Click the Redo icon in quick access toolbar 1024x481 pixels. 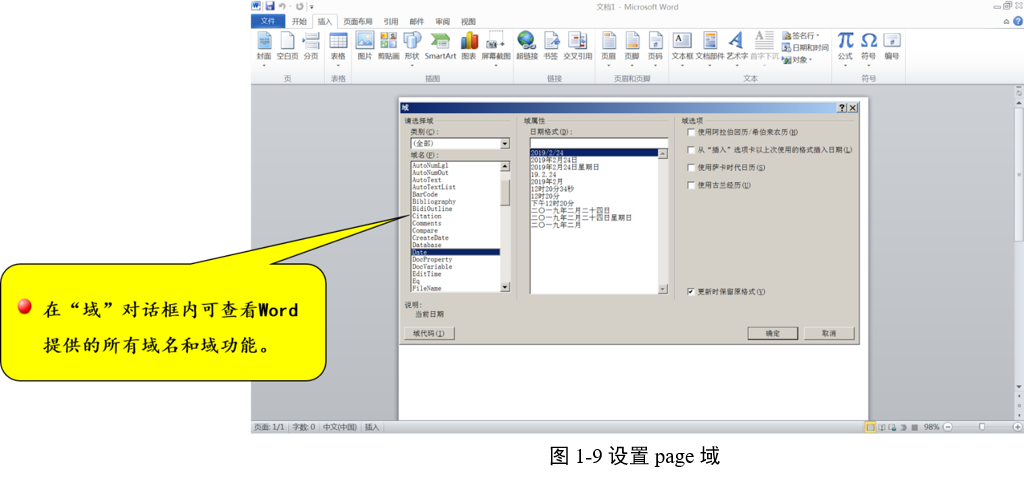(299, 6)
